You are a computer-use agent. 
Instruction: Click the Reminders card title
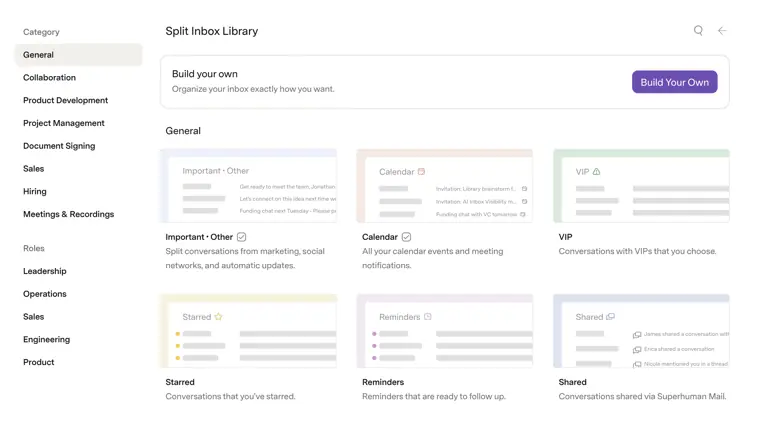[383, 382]
